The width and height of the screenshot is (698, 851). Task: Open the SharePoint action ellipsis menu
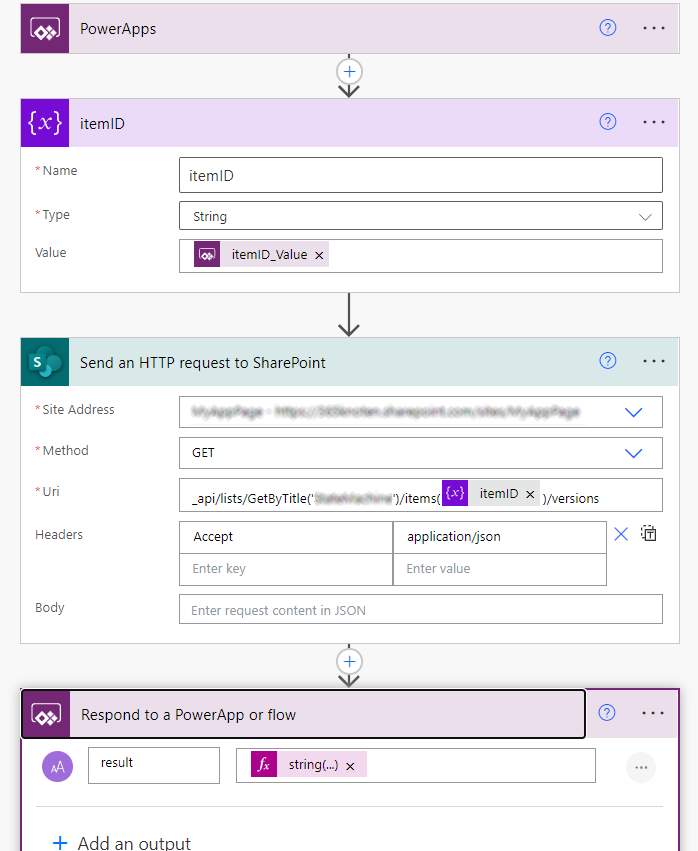(x=653, y=361)
